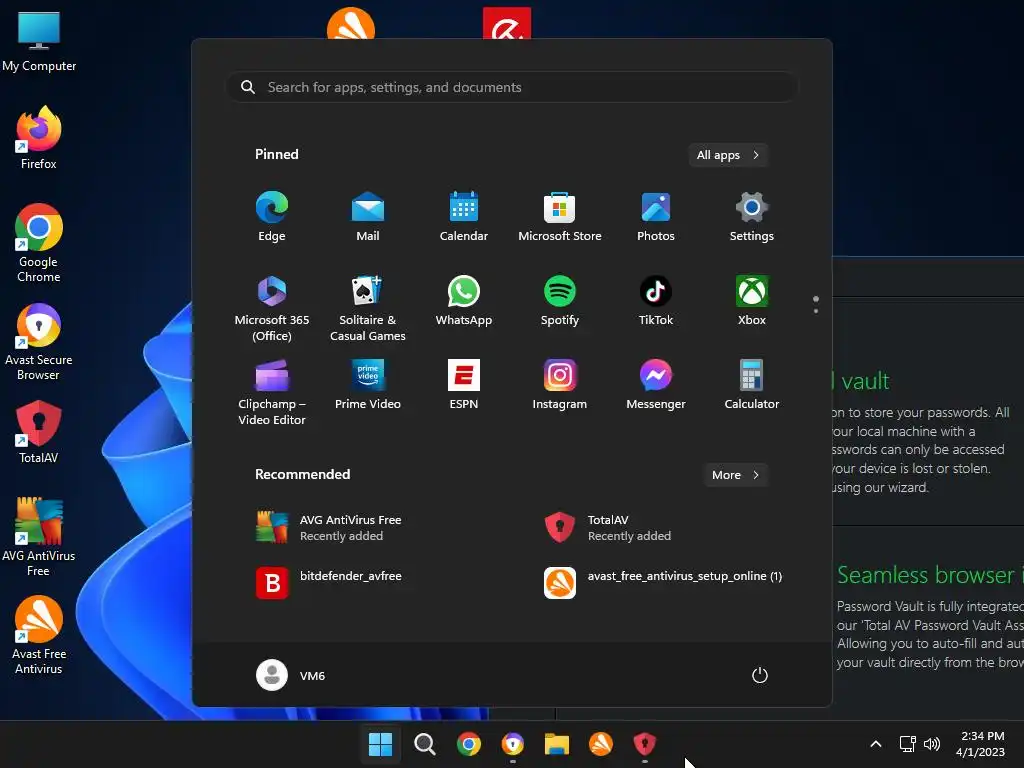Screen dimensions: 1024x768
Task: Open avast_free_antivirus_setup_online (1) file
Action: click(x=664, y=583)
